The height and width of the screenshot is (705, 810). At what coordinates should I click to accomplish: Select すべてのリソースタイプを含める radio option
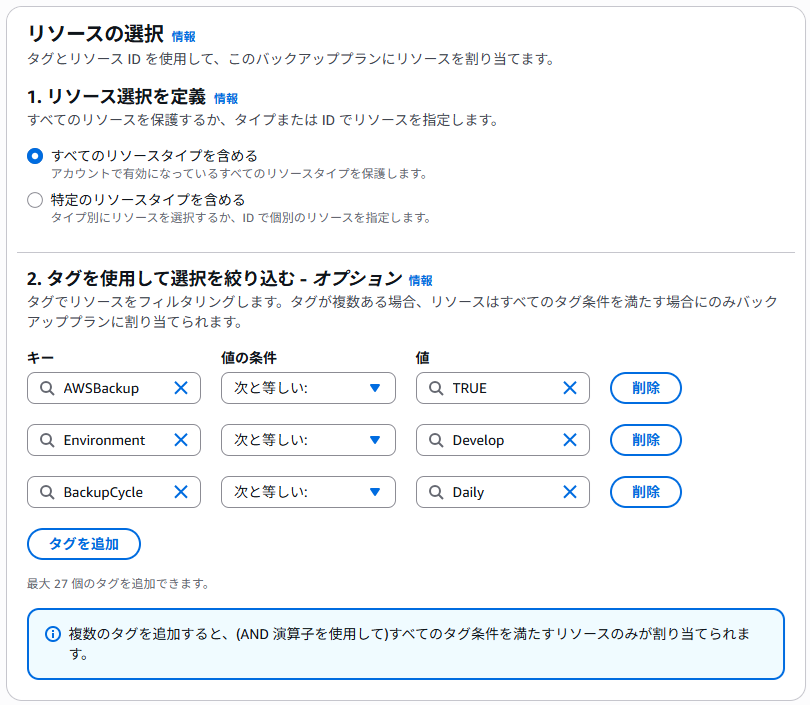click(35, 156)
